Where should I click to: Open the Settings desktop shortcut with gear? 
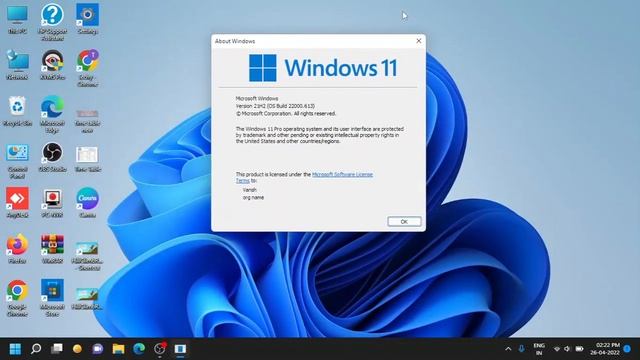click(x=87, y=19)
